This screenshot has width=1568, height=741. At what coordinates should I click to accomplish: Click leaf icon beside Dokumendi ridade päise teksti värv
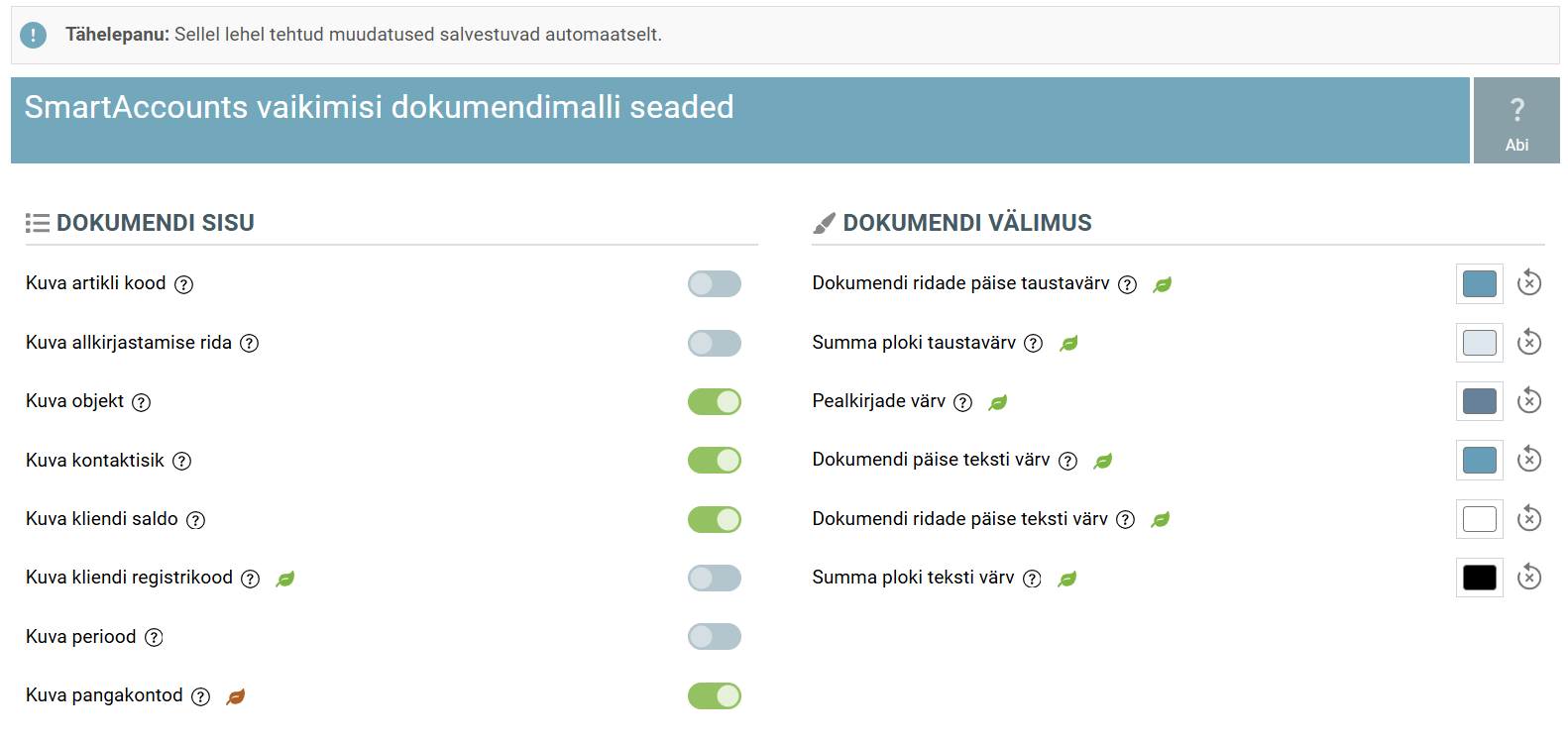pyautogui.click(x=1161, y=519)
